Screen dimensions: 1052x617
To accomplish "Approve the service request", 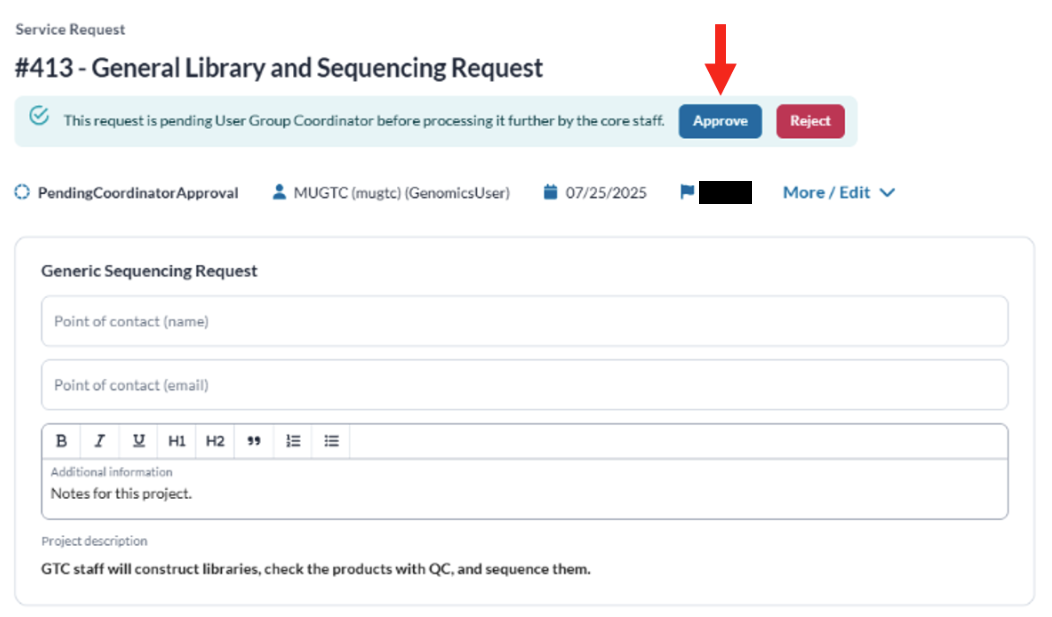I will [720, 121].
